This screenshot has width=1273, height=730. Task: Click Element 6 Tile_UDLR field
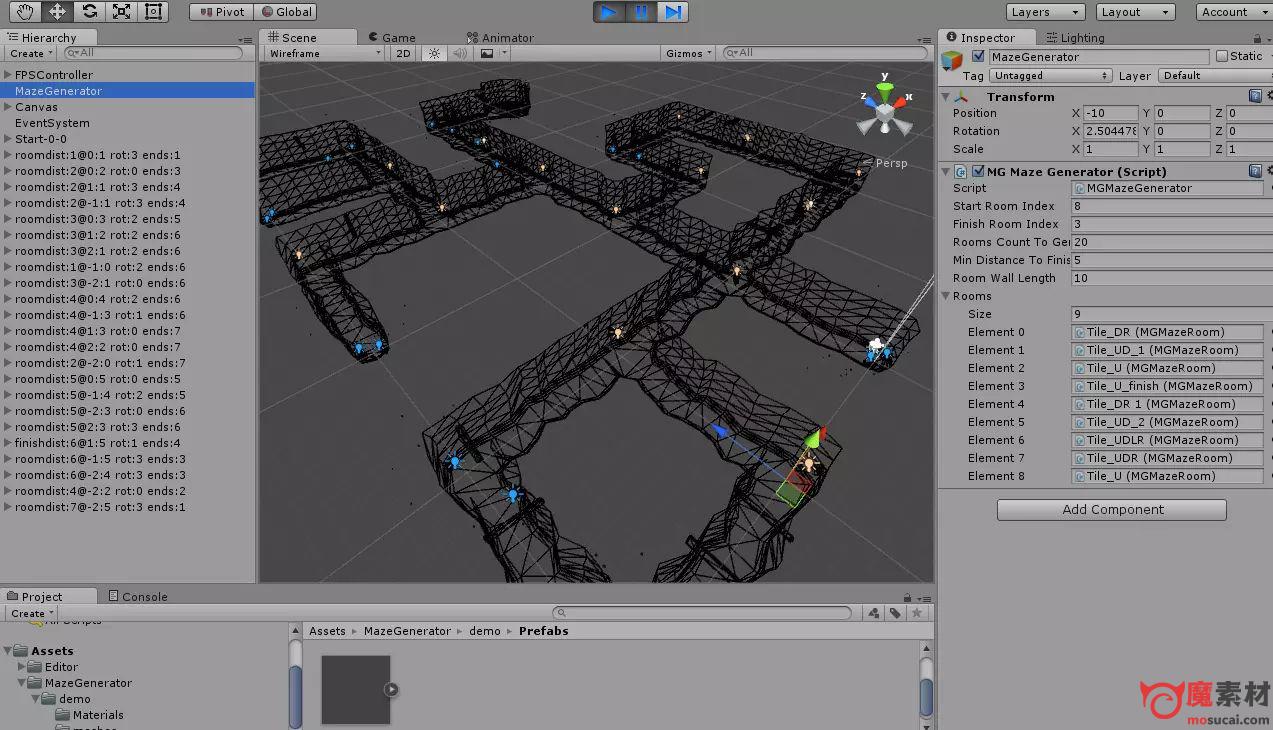pos(1167,440)
